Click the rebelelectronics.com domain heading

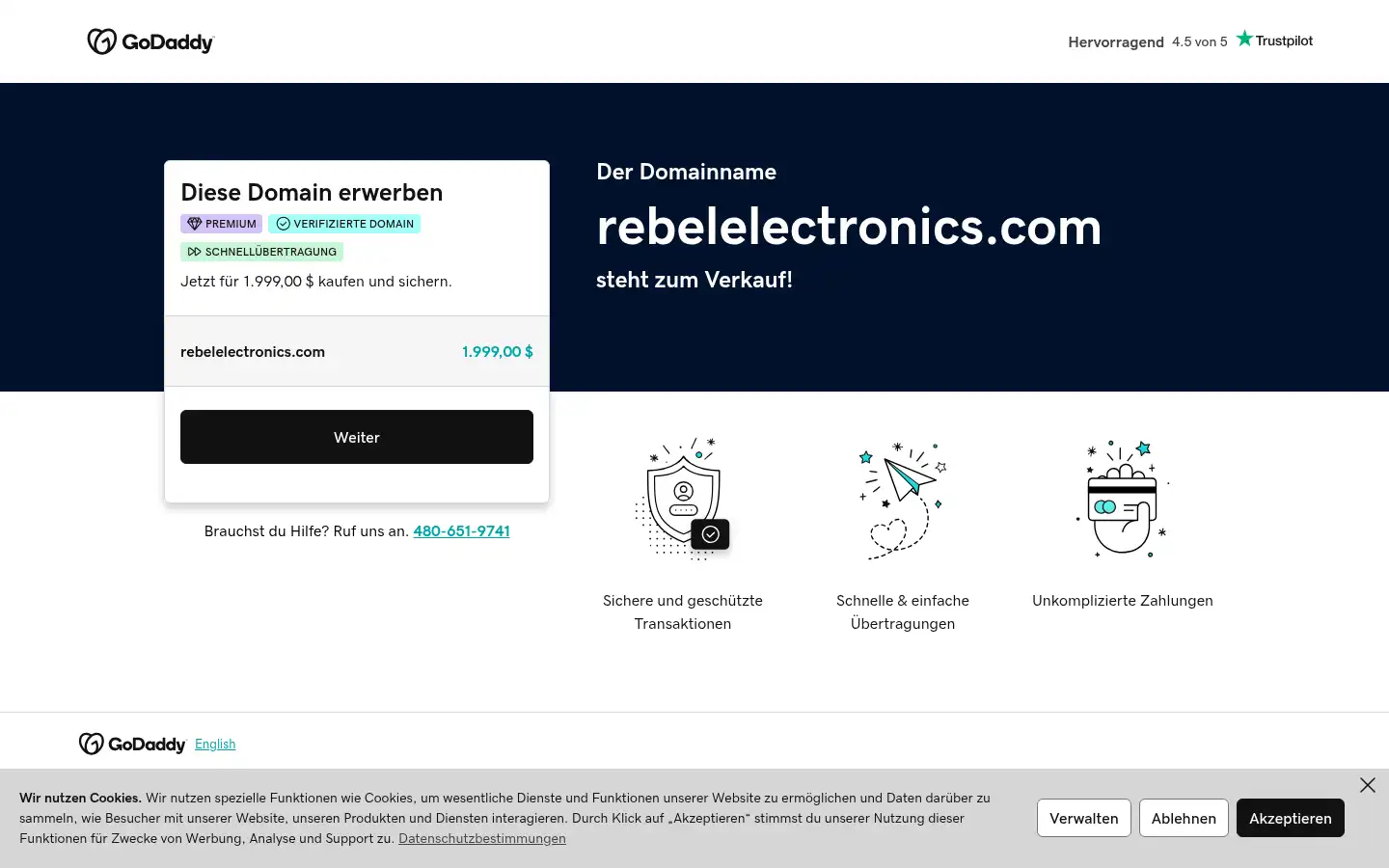point(849,227)
